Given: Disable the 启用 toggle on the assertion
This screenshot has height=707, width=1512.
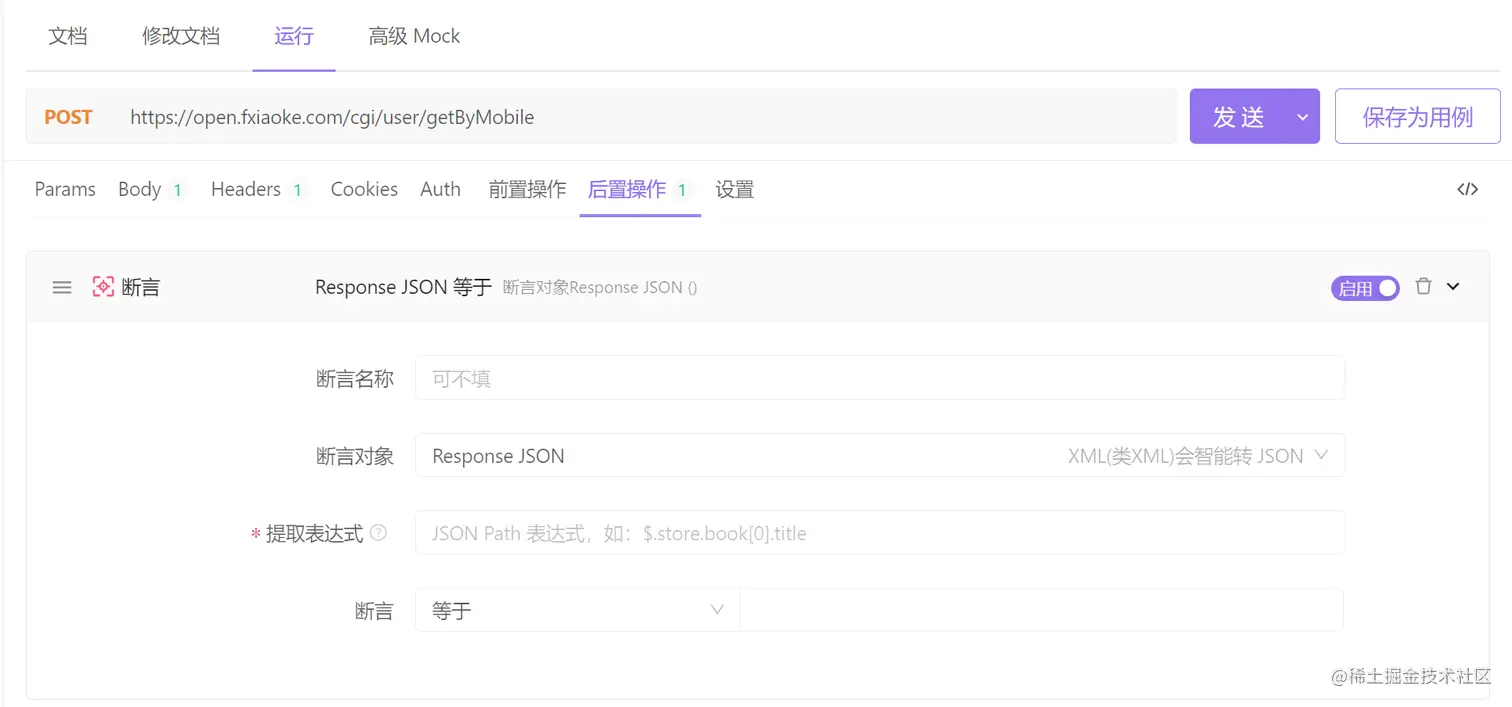Looking at the screenshot, I should click(x=1365, y=287).
